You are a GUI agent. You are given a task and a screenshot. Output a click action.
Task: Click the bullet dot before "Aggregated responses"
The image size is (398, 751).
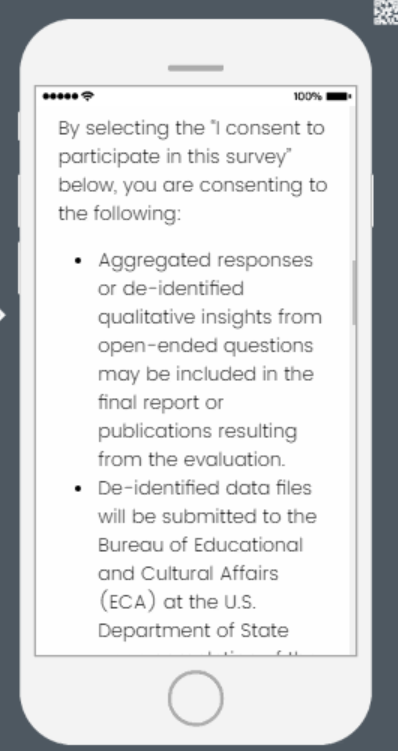tap(79, 261)
